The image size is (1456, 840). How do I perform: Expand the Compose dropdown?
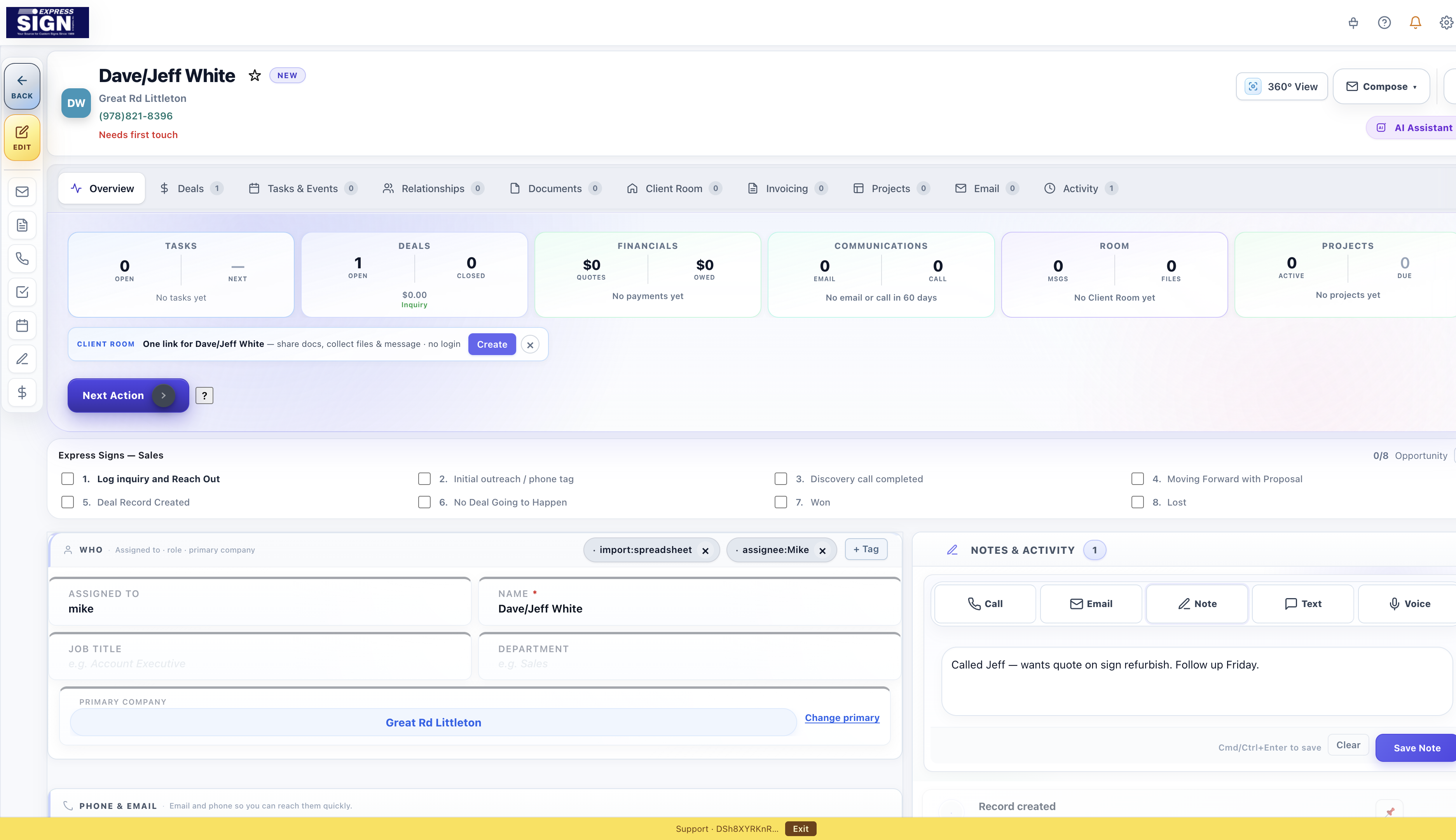point(1381,87)
